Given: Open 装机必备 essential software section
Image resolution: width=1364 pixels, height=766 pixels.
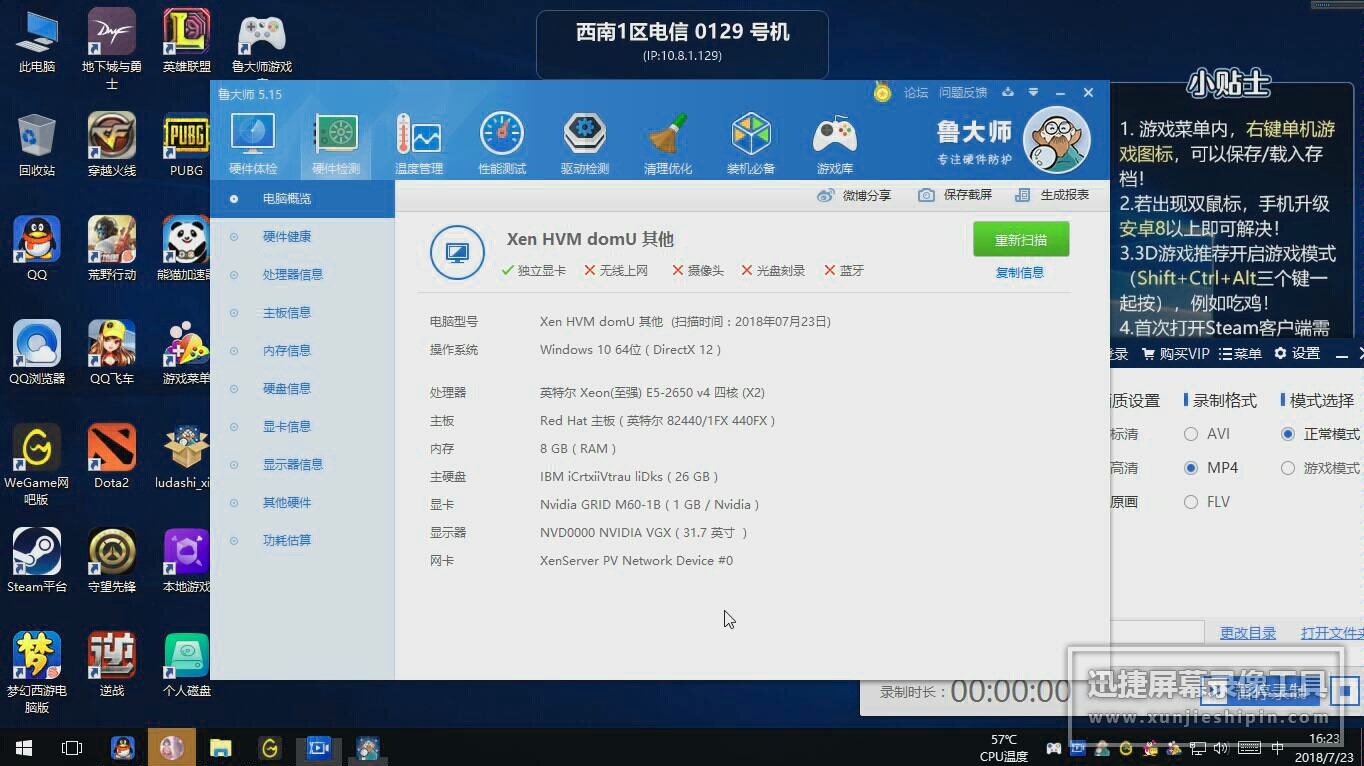Looking at the screenshot, I should pos(750,144).
